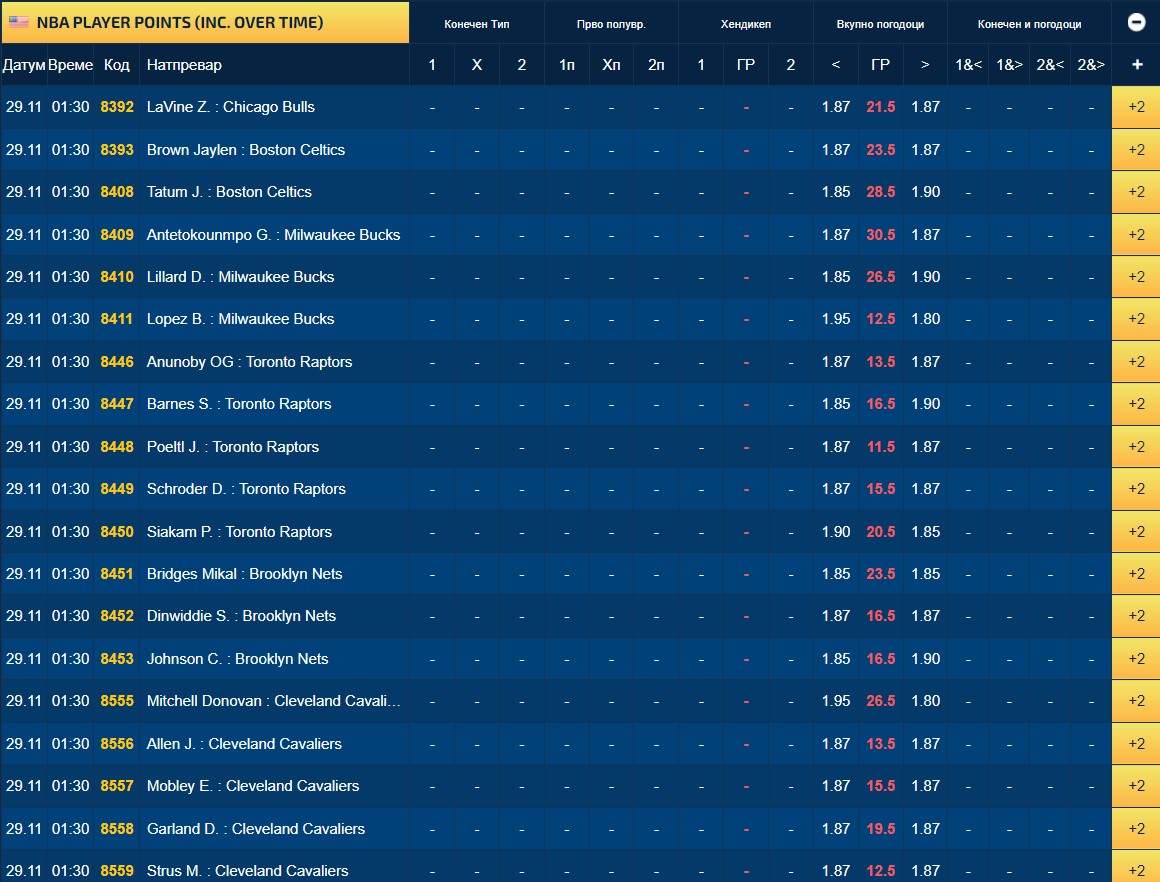1160x882 pixels.
Task: Open the Dinwiddie S. : Brooklyn Nets match
Action: point(241,616)
